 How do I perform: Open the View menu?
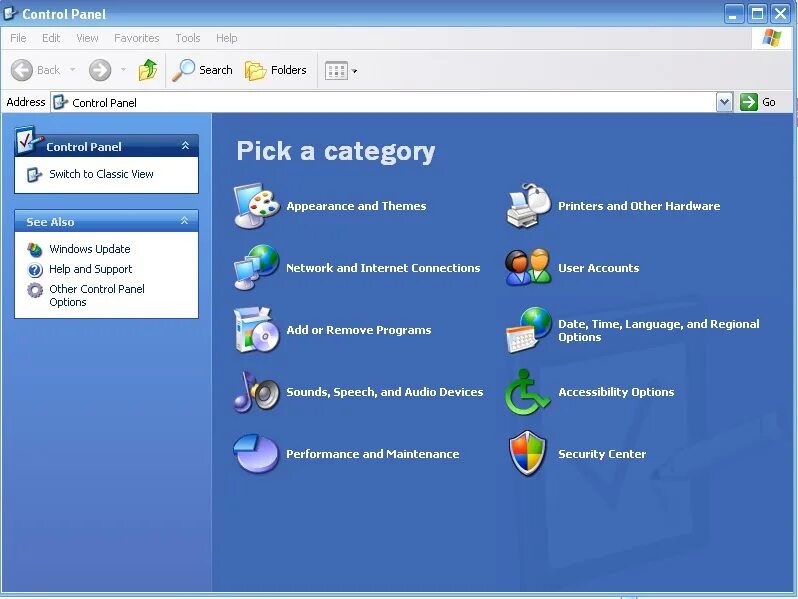87,38
